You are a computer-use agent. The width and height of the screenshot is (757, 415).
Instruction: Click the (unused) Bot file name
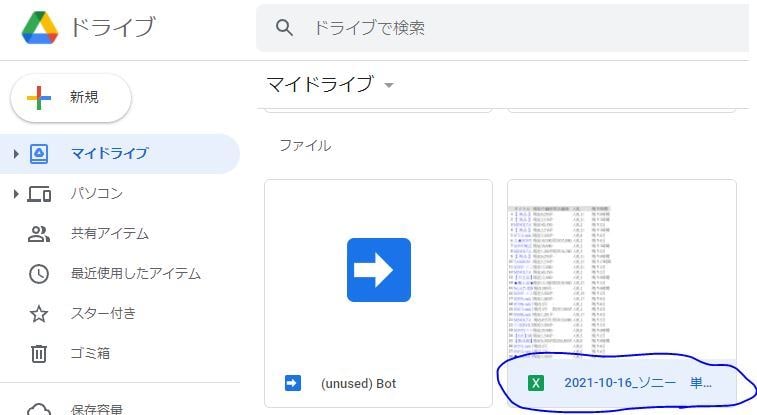click(358, 384)
